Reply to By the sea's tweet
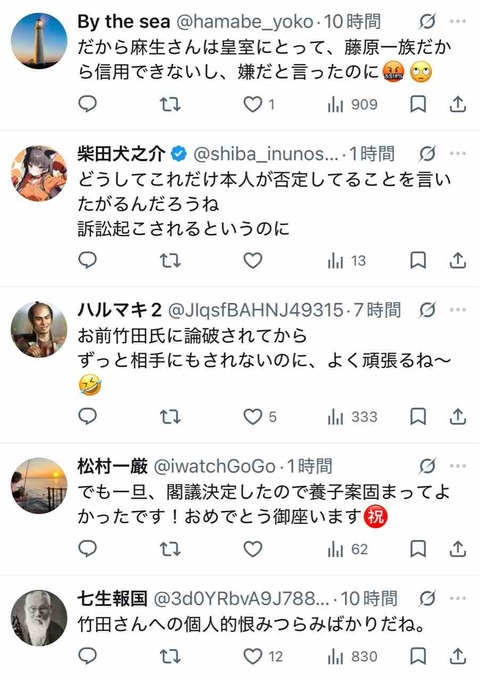 point(87,104)
